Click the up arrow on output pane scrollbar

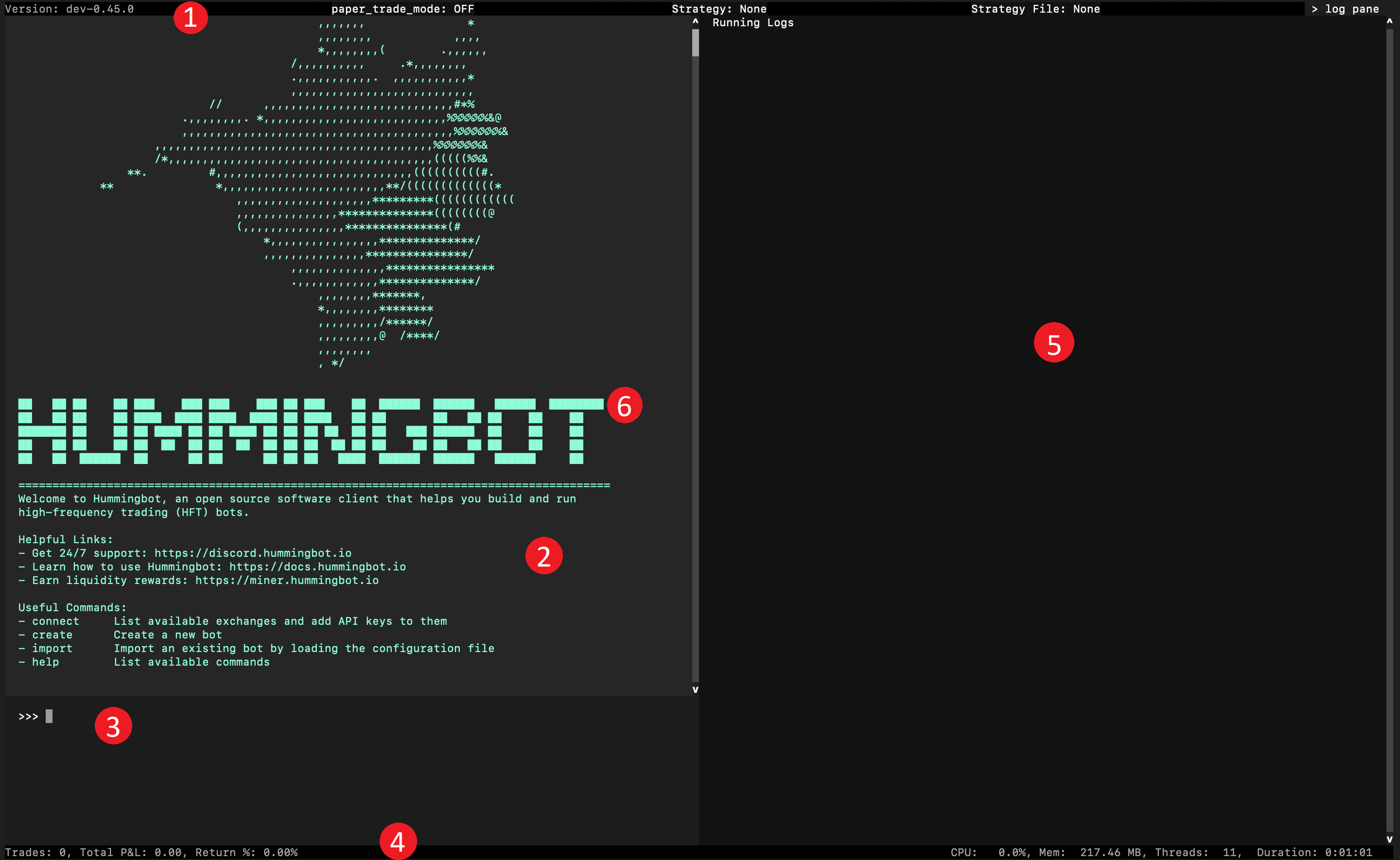pos(695,21)
